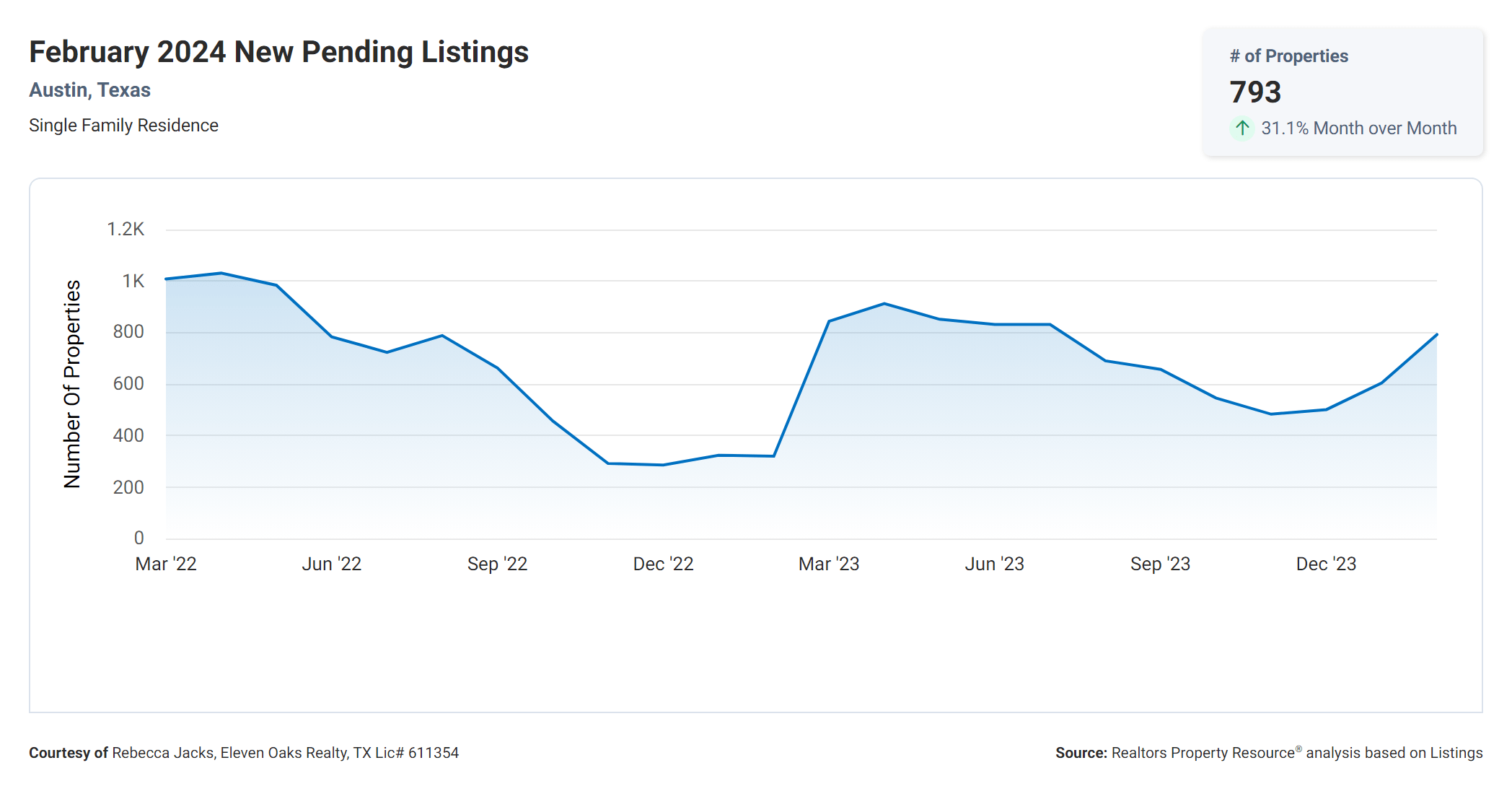This screenshot has height=794, width=1512.
Task: Click the 'Dec '23' x-axis label
Action: pyautogui.click(x=1326, y=564)
